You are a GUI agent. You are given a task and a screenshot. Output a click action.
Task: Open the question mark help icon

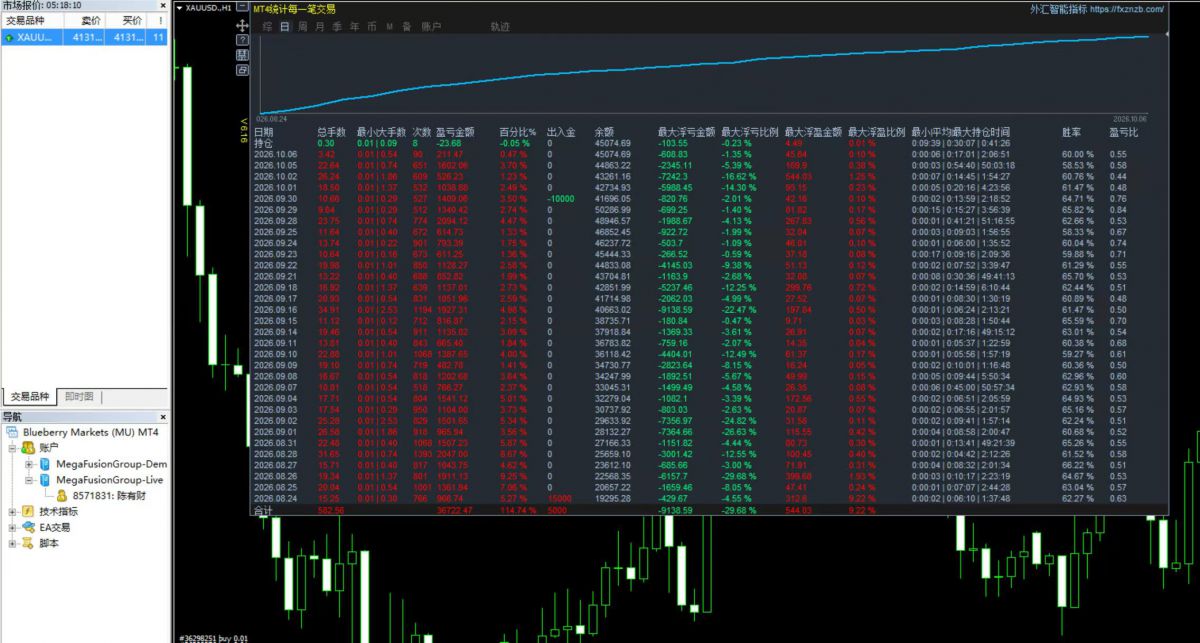click(242, 40)
